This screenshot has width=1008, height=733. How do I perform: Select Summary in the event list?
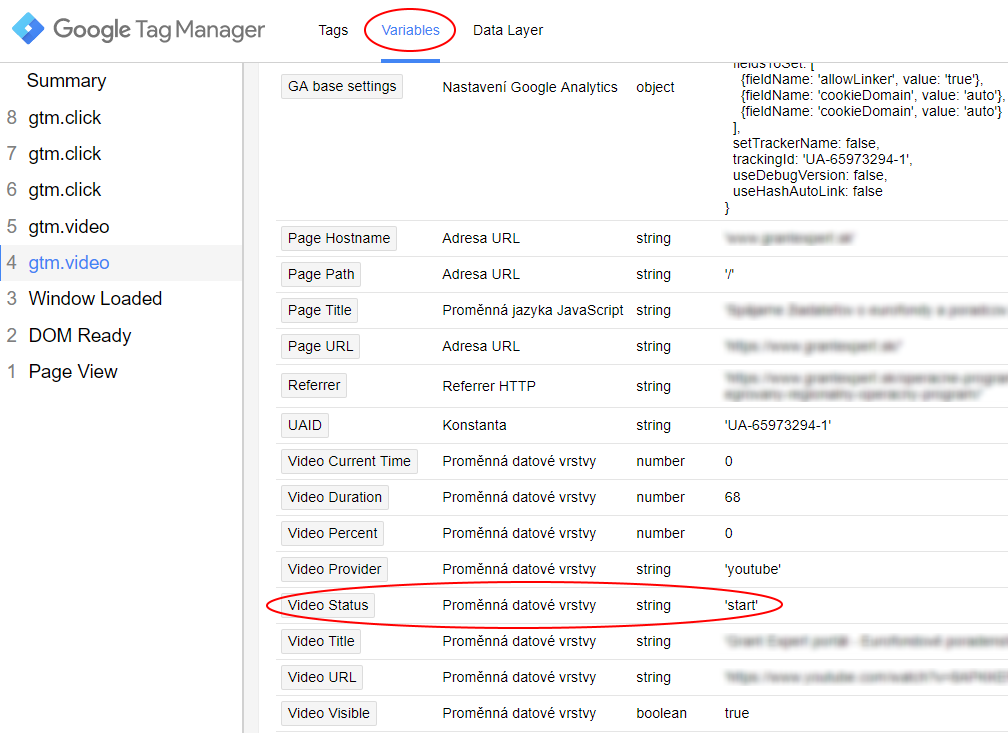pos(66,80)
